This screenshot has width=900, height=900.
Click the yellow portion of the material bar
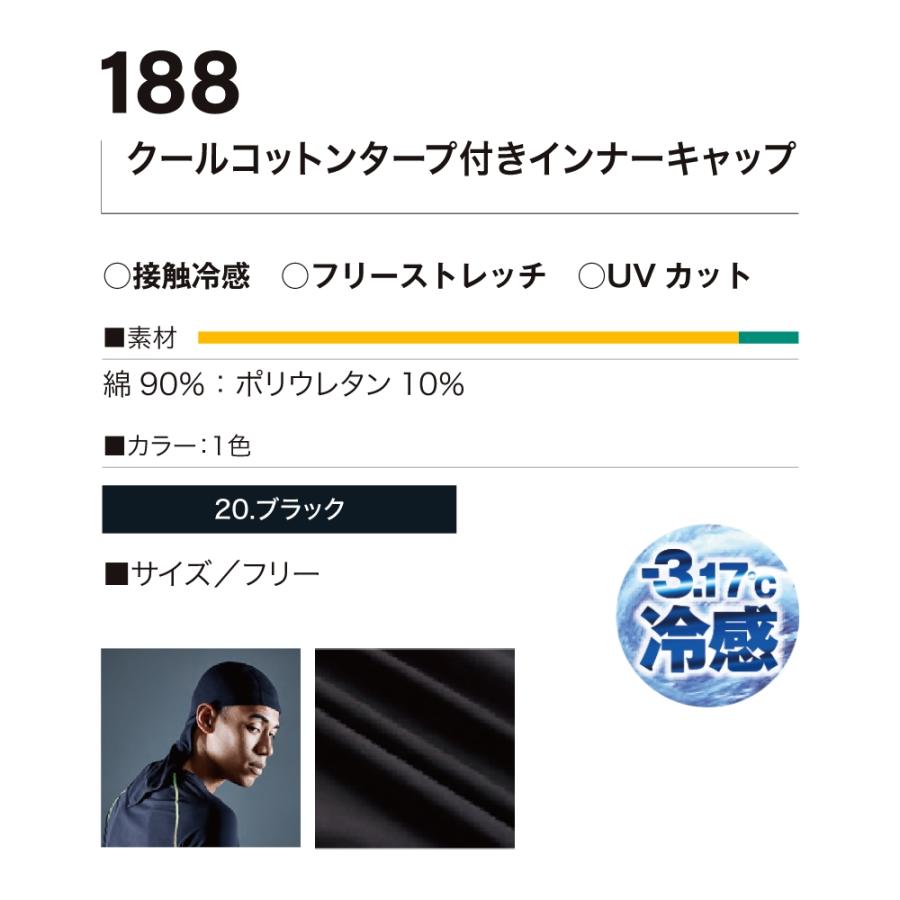pyautogui.click(x=468, y=337)
